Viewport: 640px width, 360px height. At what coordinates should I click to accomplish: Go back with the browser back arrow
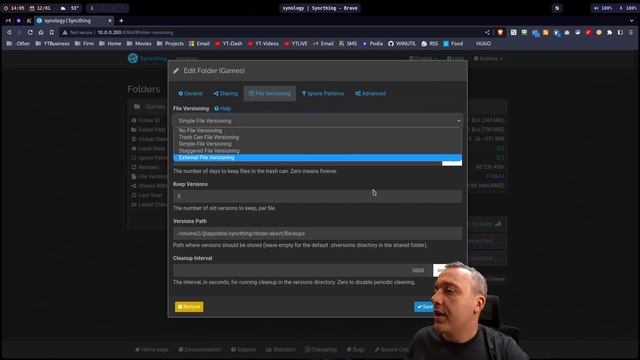(9, 32)
